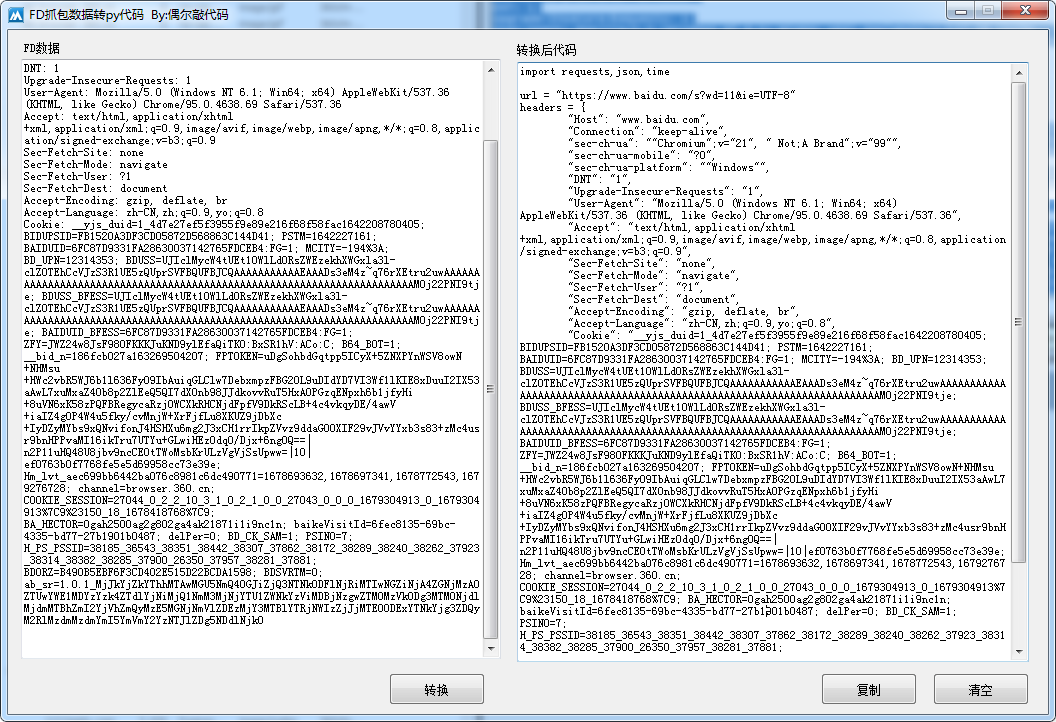Click the "Connection": "keep-alive" line
This screenshot has width=1056, height=722.
tap(647, 131)
